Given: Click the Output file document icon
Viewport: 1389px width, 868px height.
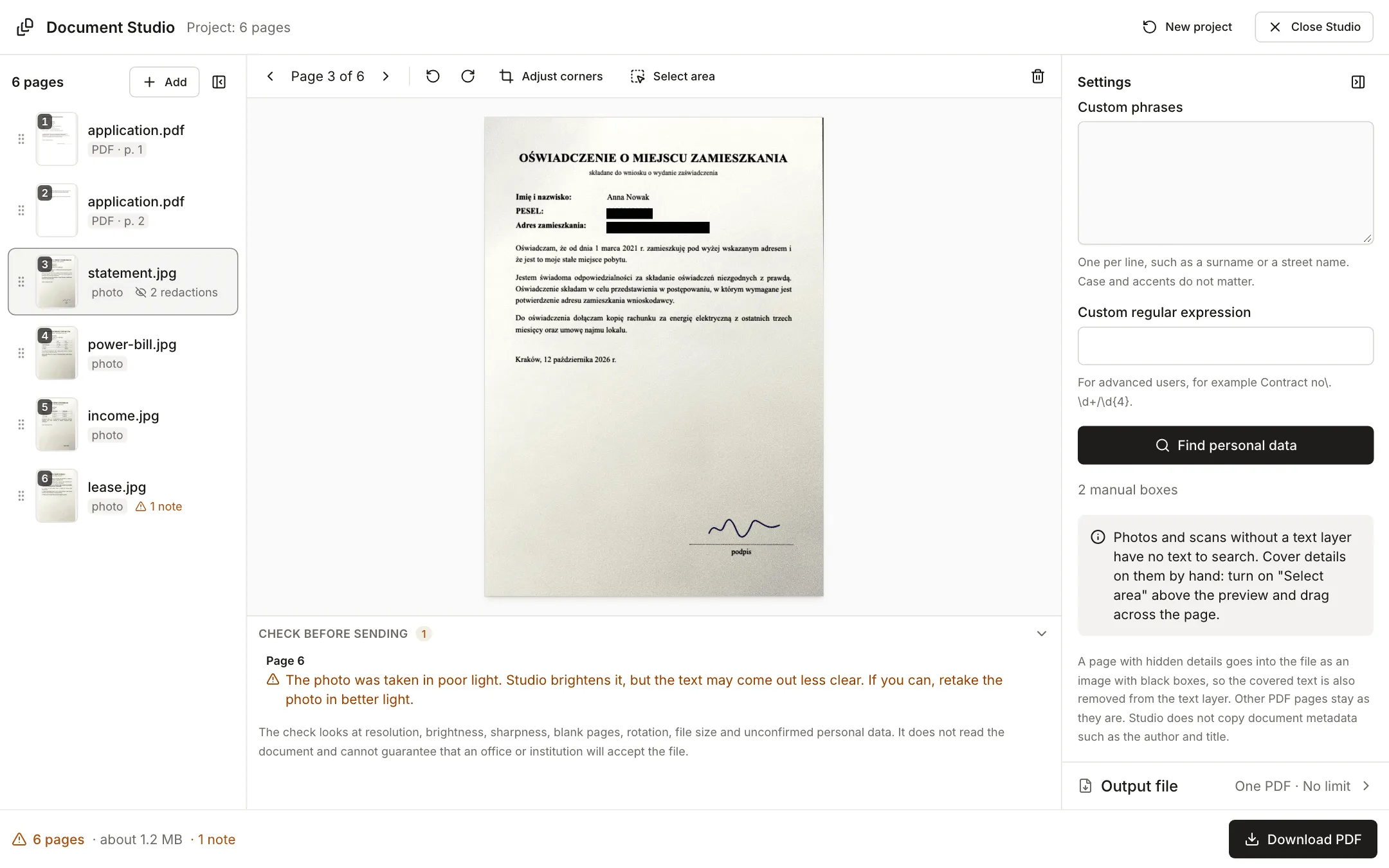Looking at the screenshot, I should 1085,786.
